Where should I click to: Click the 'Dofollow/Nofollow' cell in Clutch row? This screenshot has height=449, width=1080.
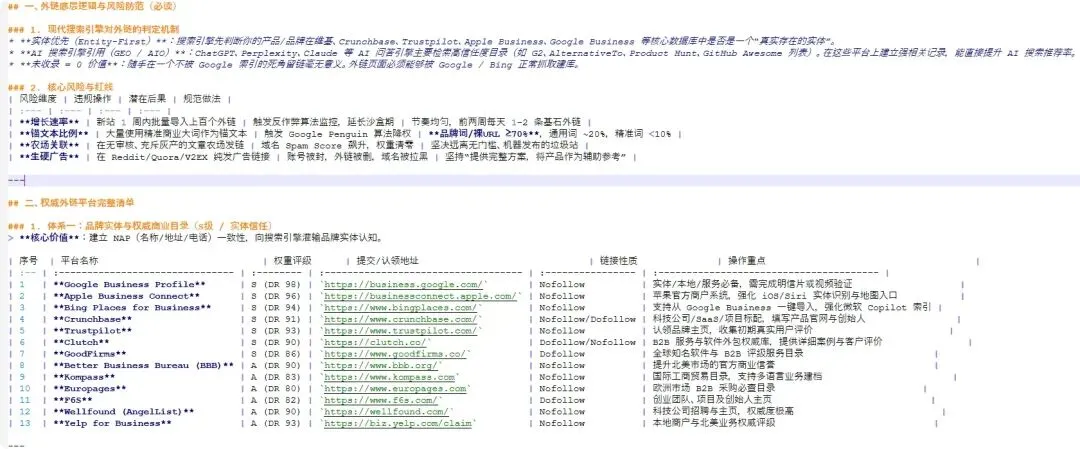[588, 342]
